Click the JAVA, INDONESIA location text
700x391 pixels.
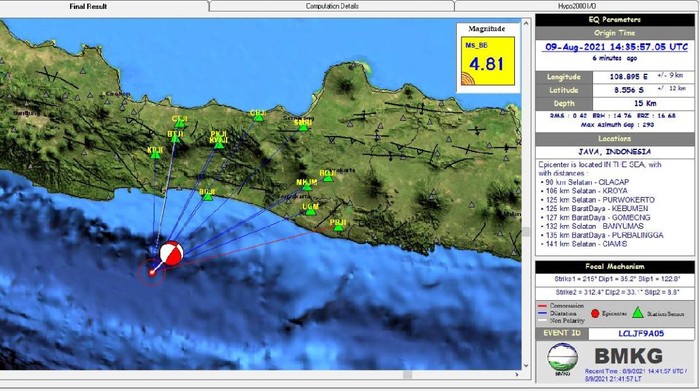pyautogui.click(x=614, y=152)
